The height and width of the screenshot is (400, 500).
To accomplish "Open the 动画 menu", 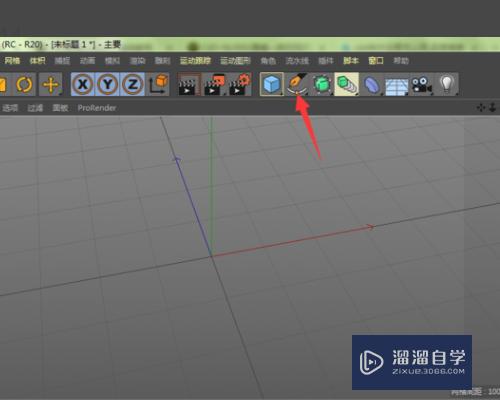I will tap(87, 61).
